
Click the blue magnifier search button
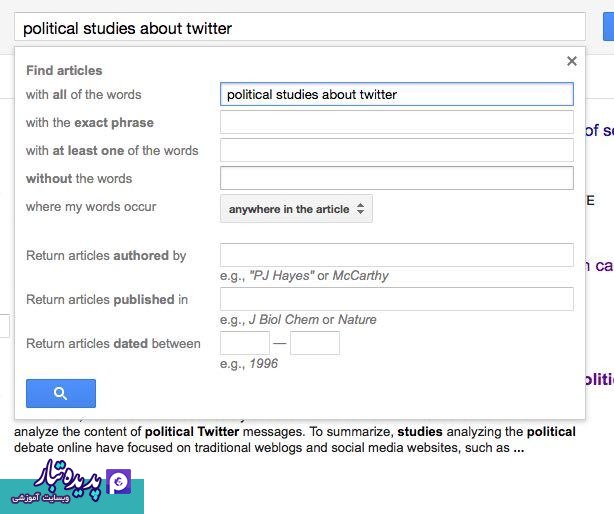(61, 393)
